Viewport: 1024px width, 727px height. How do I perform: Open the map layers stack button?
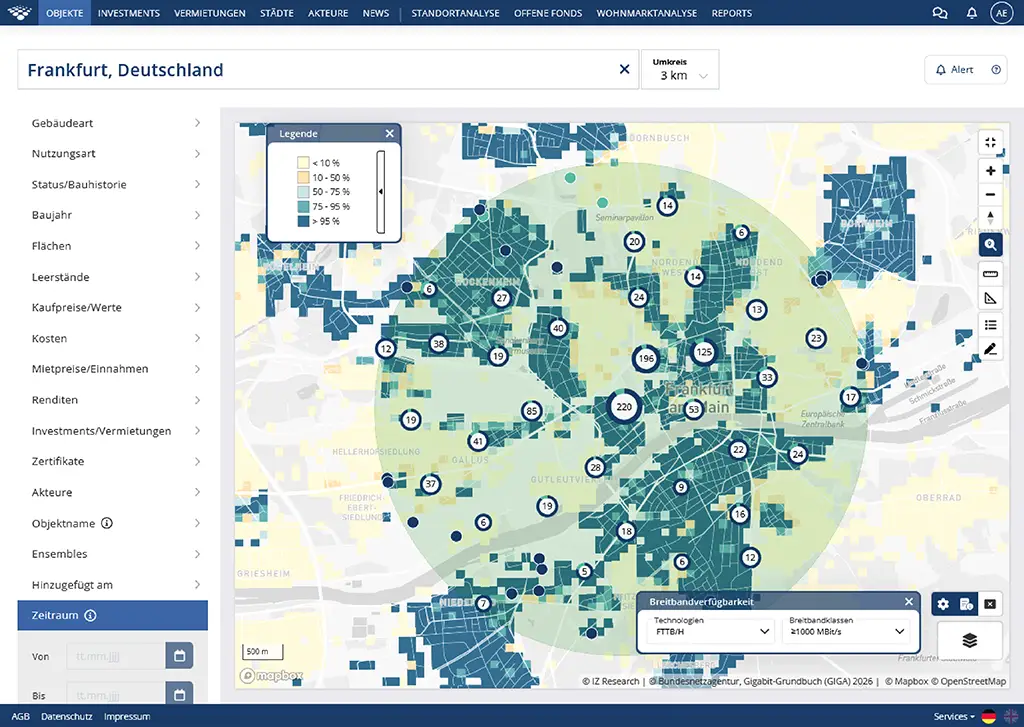pos(969,640)
